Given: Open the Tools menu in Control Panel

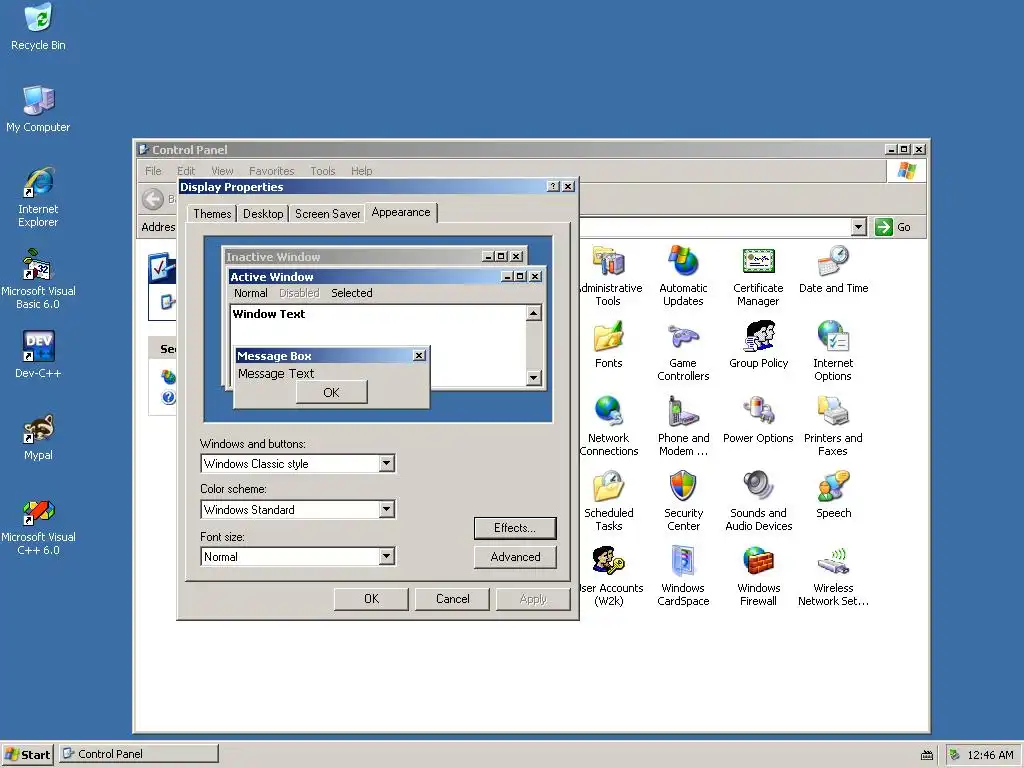Looking at the screenshot, I should point(323,171).
